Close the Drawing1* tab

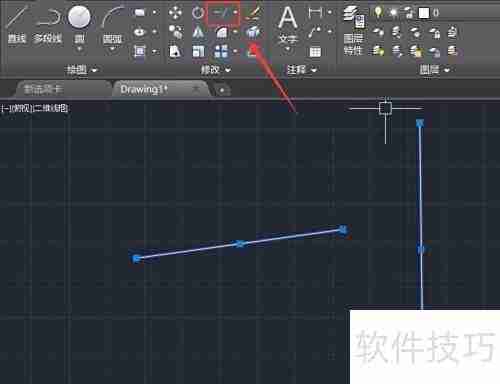coord(196,89)
